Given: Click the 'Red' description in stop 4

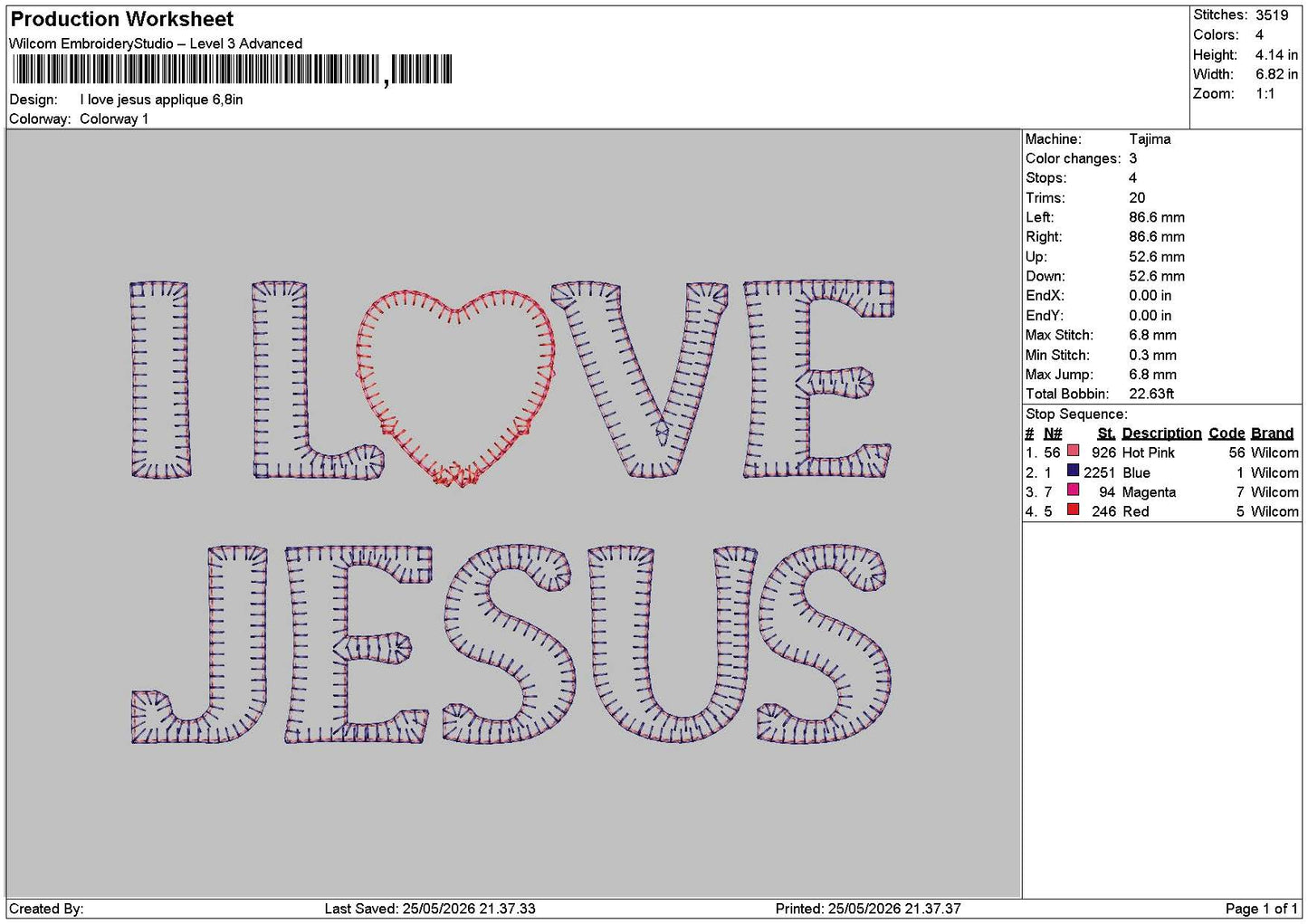Looking at the screenshot, I should [x=1135, y=511].
